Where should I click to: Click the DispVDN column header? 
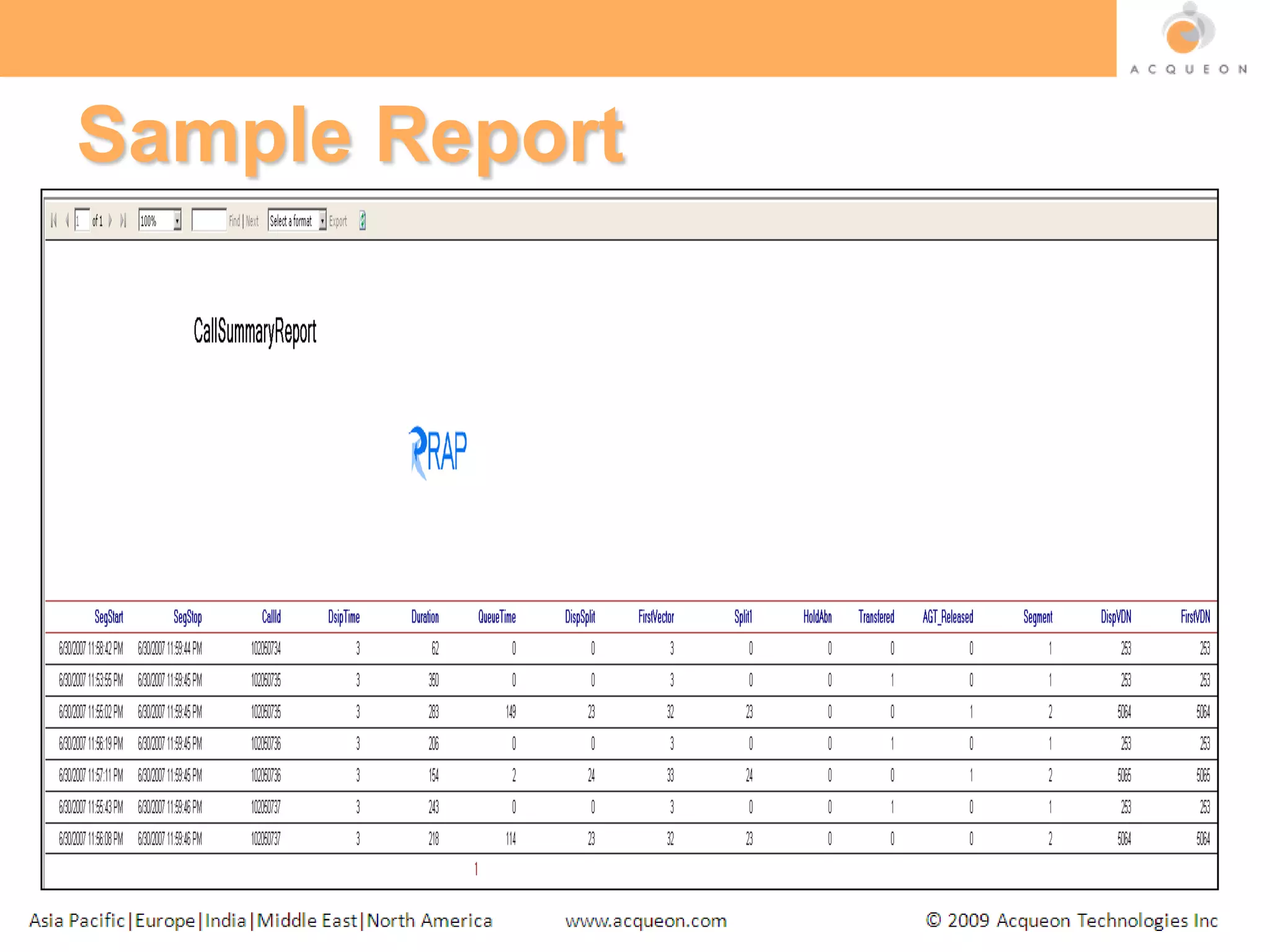point(1116,617)
